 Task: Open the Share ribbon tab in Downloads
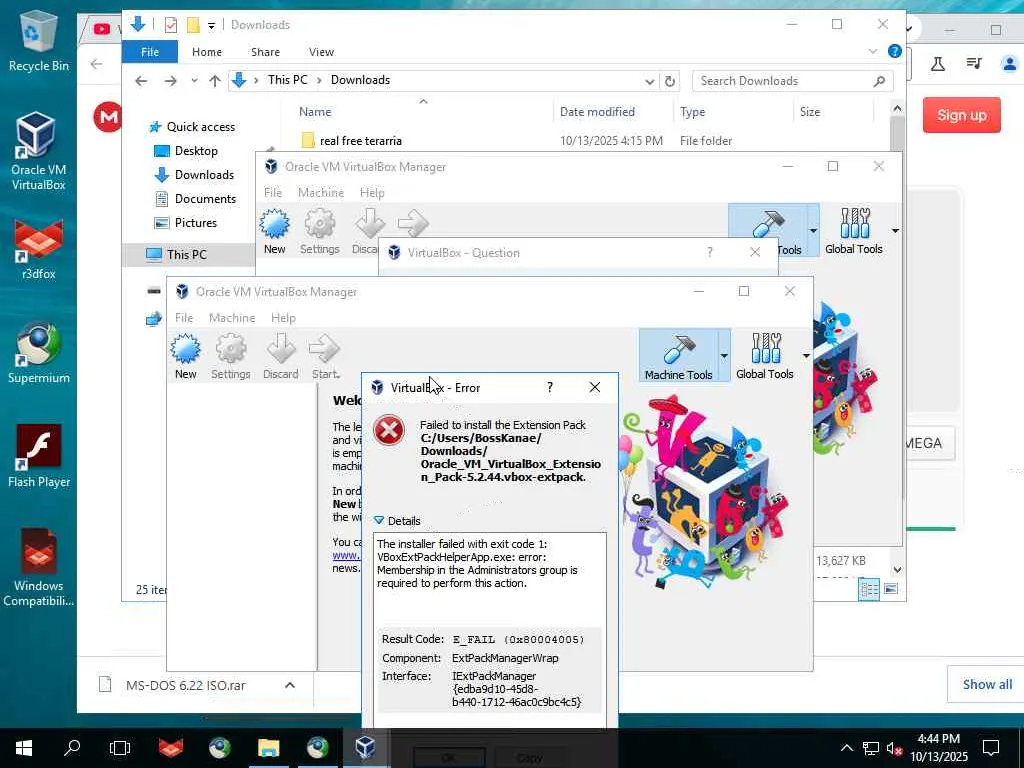(x=265, y=52)
